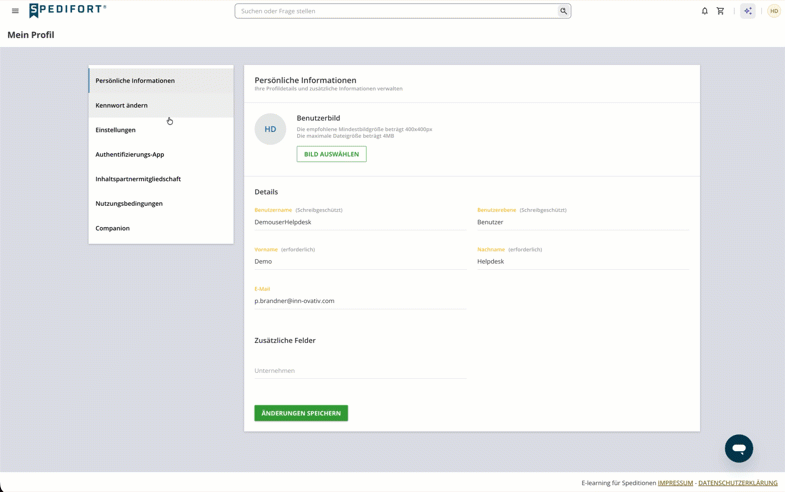Click the 'Mein Profil' page title
Image resolution: width=785 pixels, height=492 pixels.
[x=31, y=35]
